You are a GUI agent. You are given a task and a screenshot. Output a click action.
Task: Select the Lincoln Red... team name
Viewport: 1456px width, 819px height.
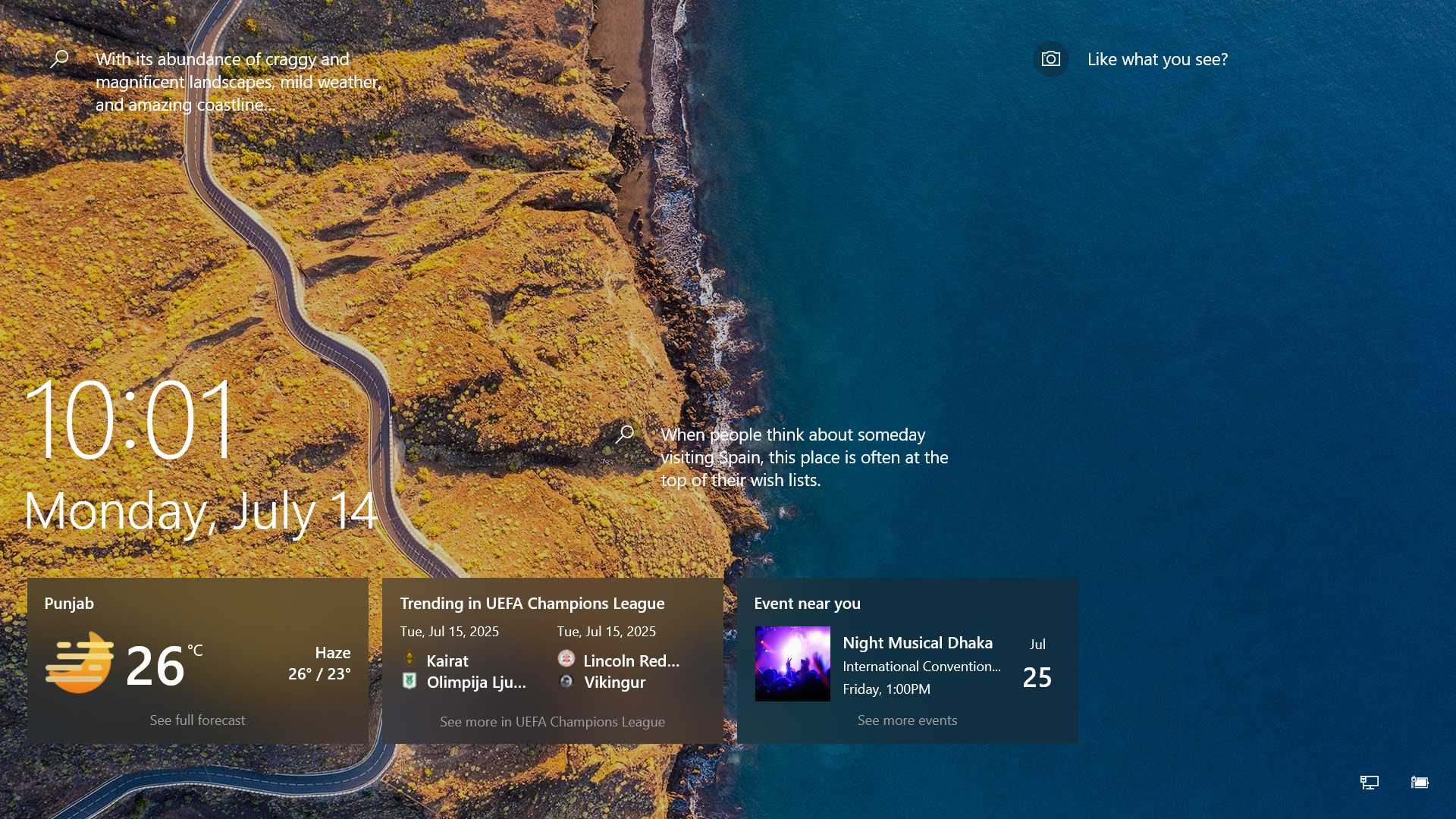tap(632, 661)
